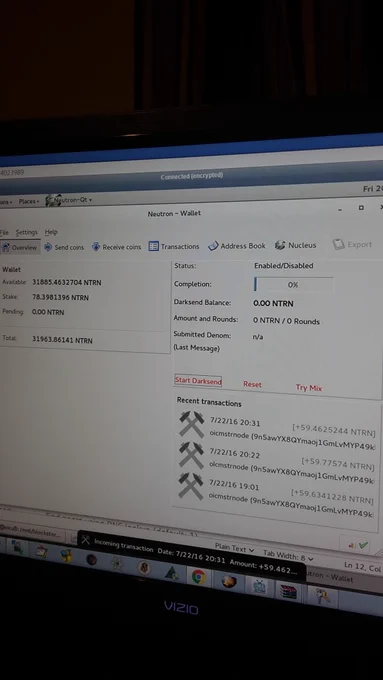
Task: Click the Pending value 0.00 NTRN
Action: (x=48, y=312)
